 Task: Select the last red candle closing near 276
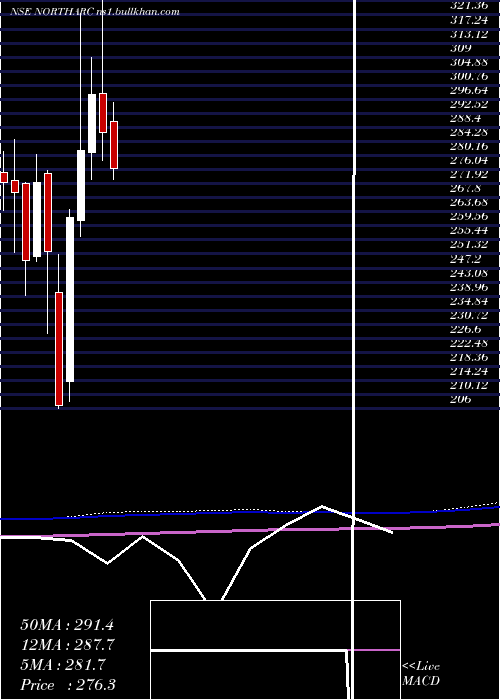[x=114, y=145]
